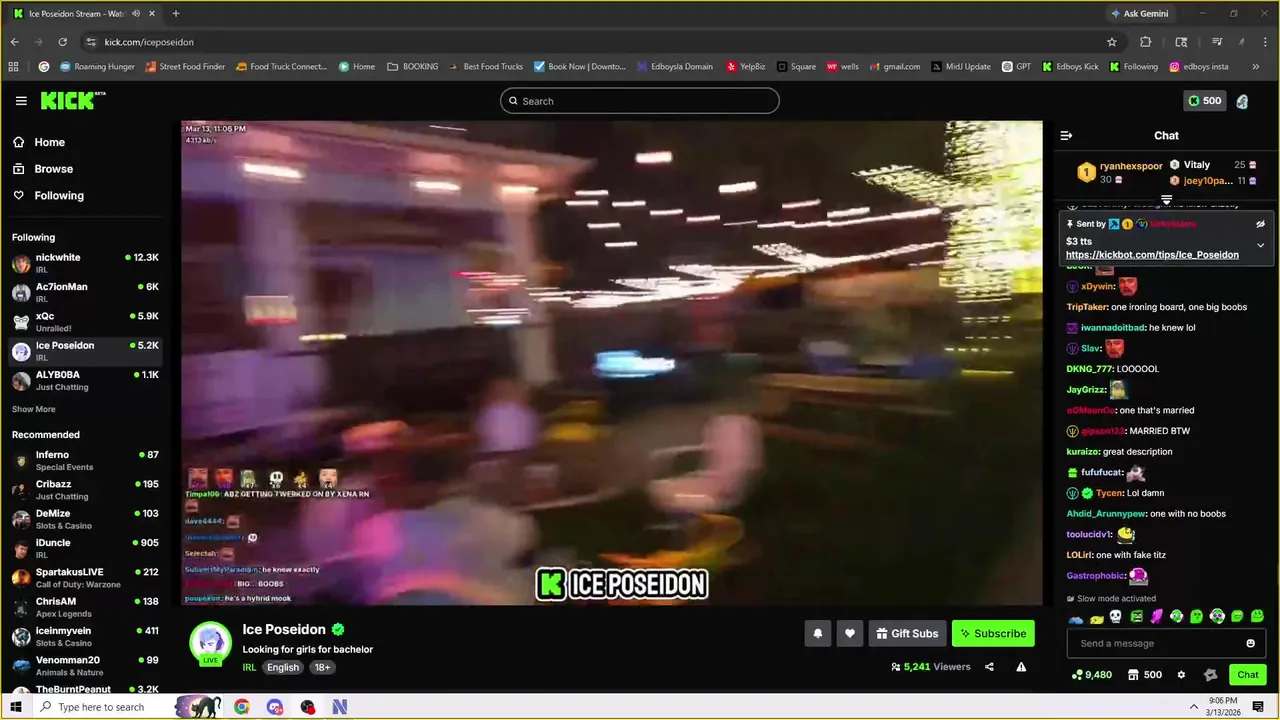This screenshot has height=720, width=1280.
Task: Click the skull emote in quick bar
Action: click(1116, 617)
